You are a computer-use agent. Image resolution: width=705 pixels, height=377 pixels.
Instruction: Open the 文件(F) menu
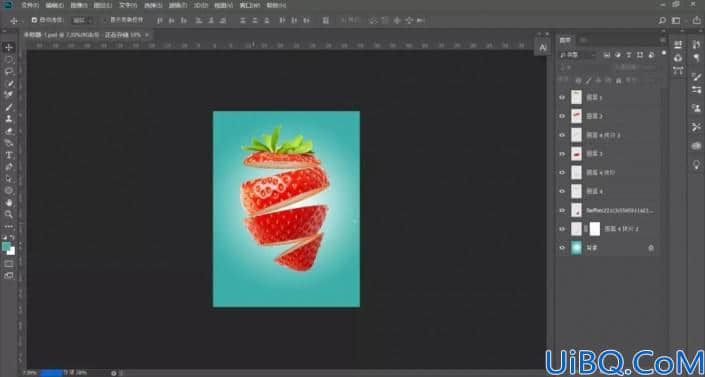click(30, 5)
